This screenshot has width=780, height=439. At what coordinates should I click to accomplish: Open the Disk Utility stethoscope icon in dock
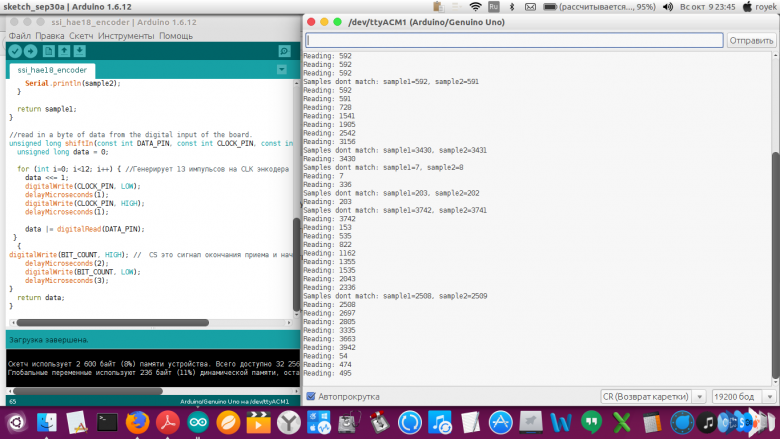click(349, 423)
